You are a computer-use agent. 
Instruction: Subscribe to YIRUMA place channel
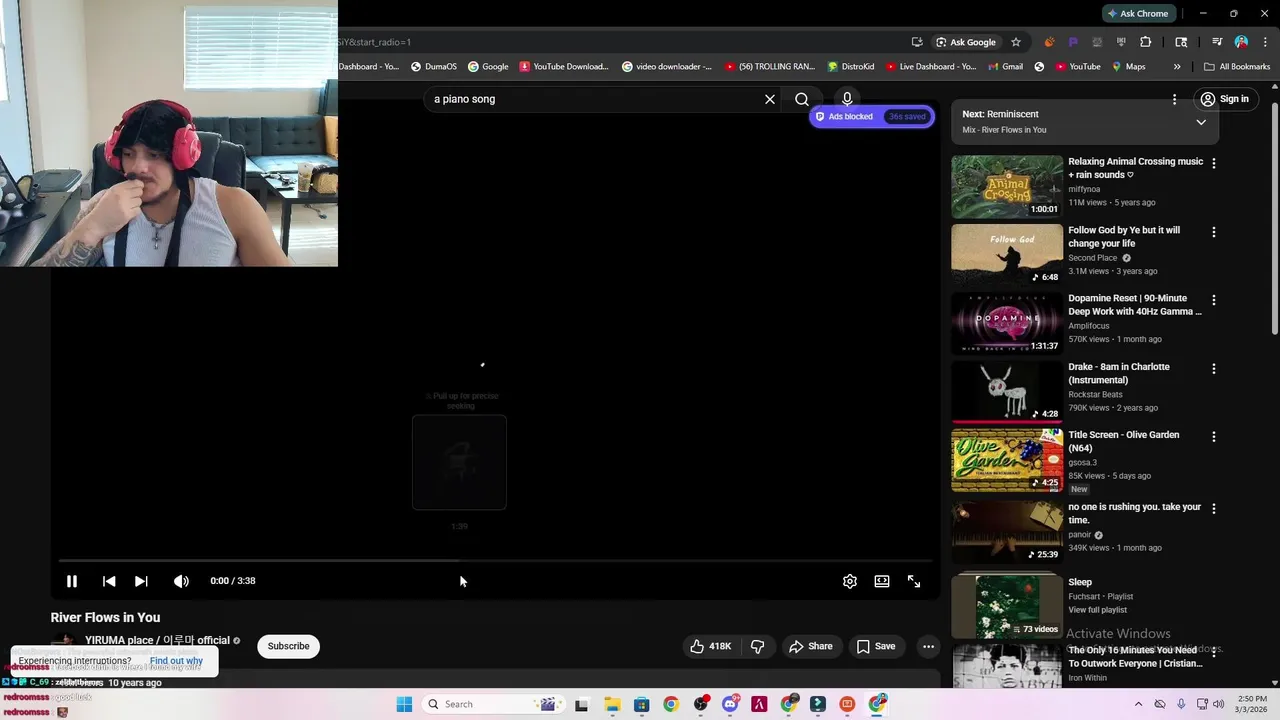288,646
